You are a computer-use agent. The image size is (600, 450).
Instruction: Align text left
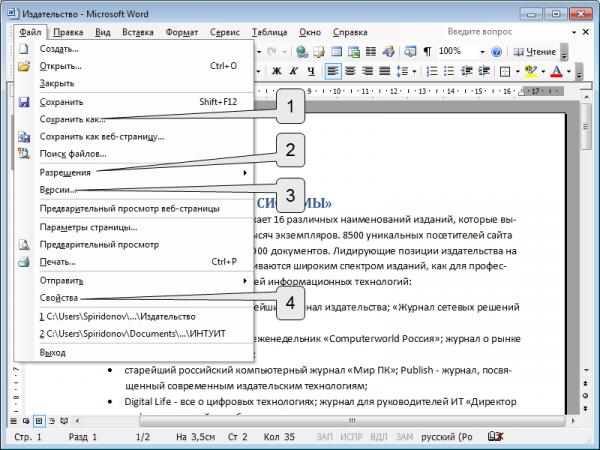click(333, 71)
